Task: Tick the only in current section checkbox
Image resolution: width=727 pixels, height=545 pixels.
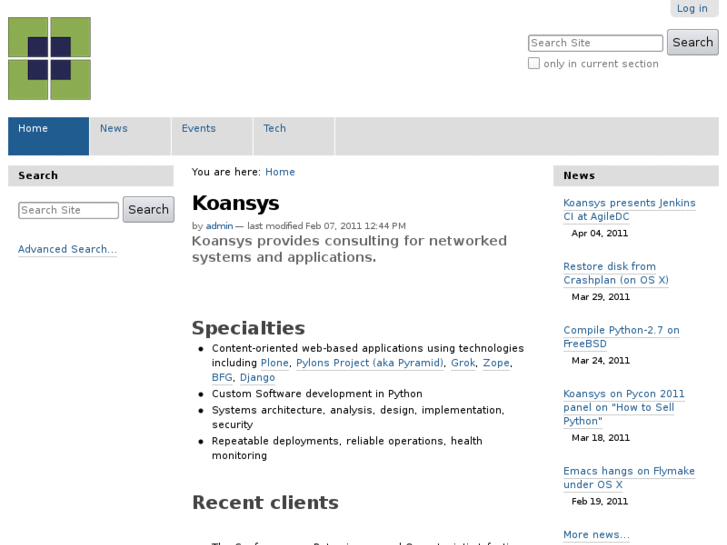Action: (534, 63)
